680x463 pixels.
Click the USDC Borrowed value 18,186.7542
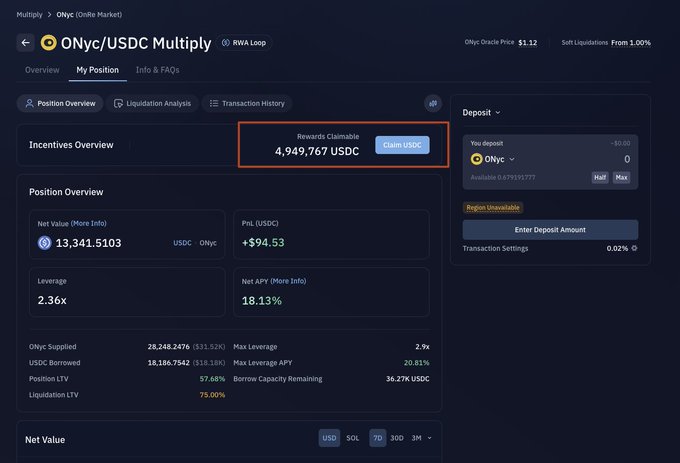(168, 363)
